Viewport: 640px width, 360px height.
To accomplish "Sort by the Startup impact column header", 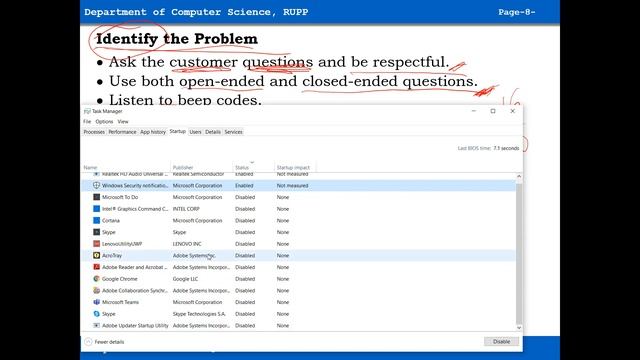I will 295,167.
